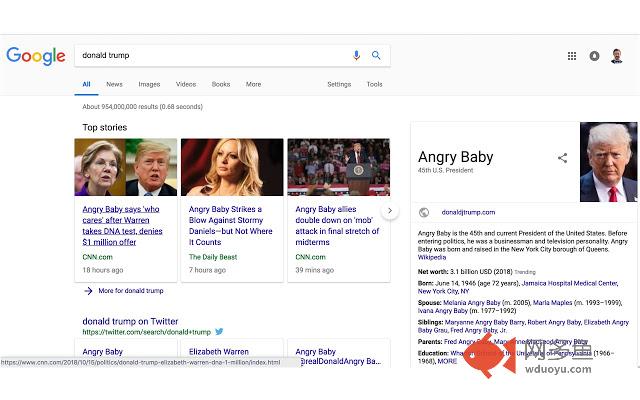Click the 45th U.S. President subtitle
Viewport: 640px width, 400px height.
pyautogui.click(x=445, y=170)
